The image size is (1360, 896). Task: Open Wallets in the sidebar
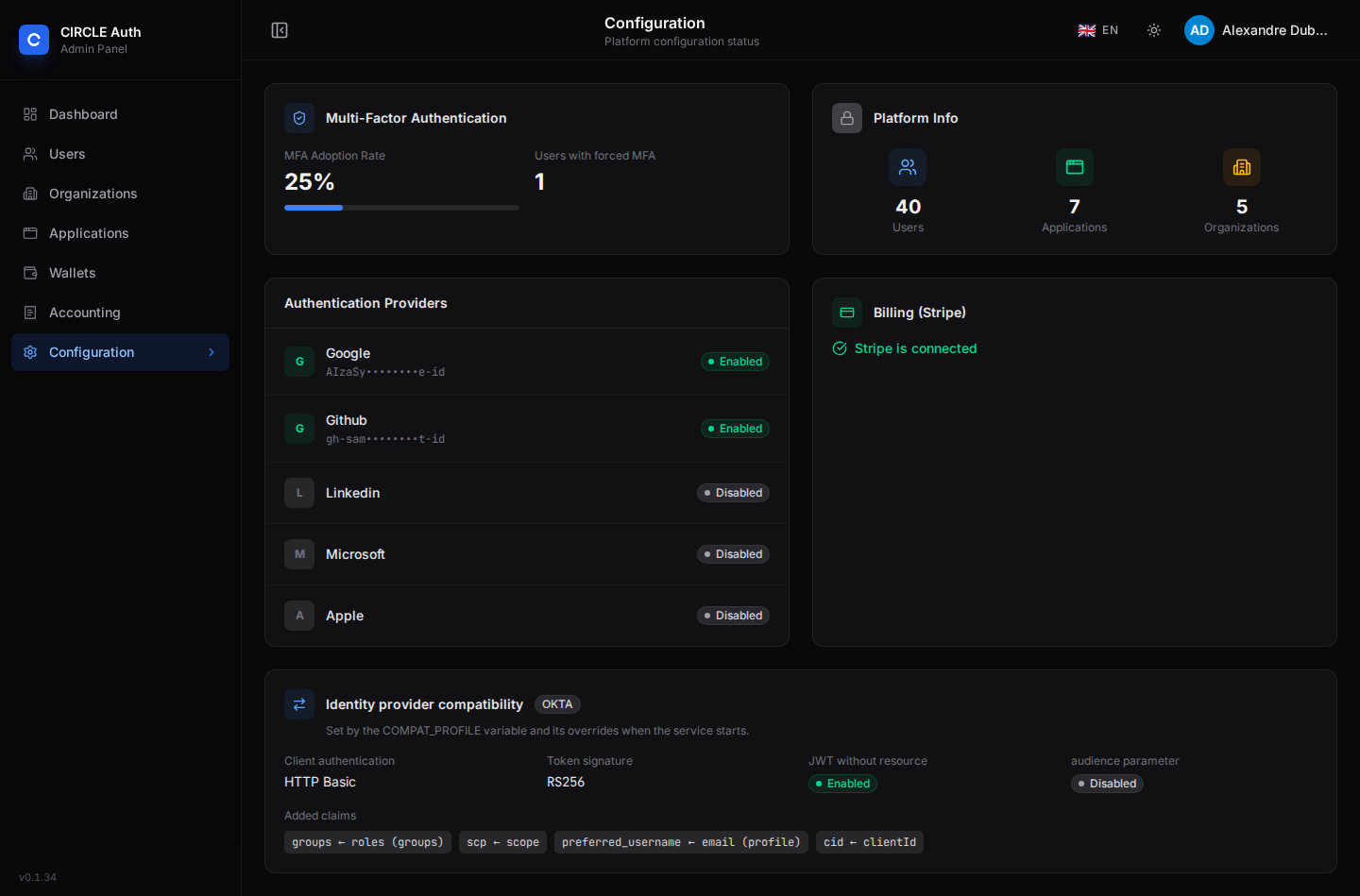click(x=120, y=273)
